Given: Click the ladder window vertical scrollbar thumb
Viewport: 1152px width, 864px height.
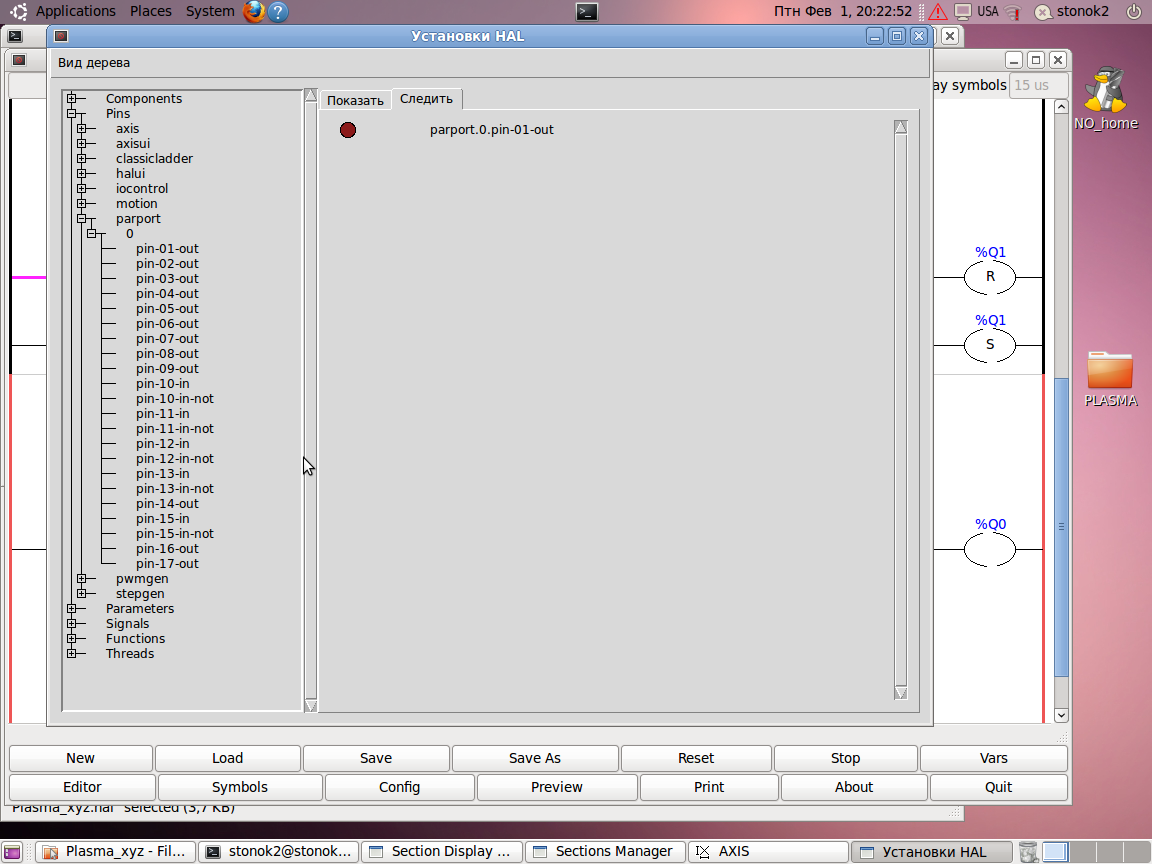Looking at the screenshot, I should tap(1061, 527).
